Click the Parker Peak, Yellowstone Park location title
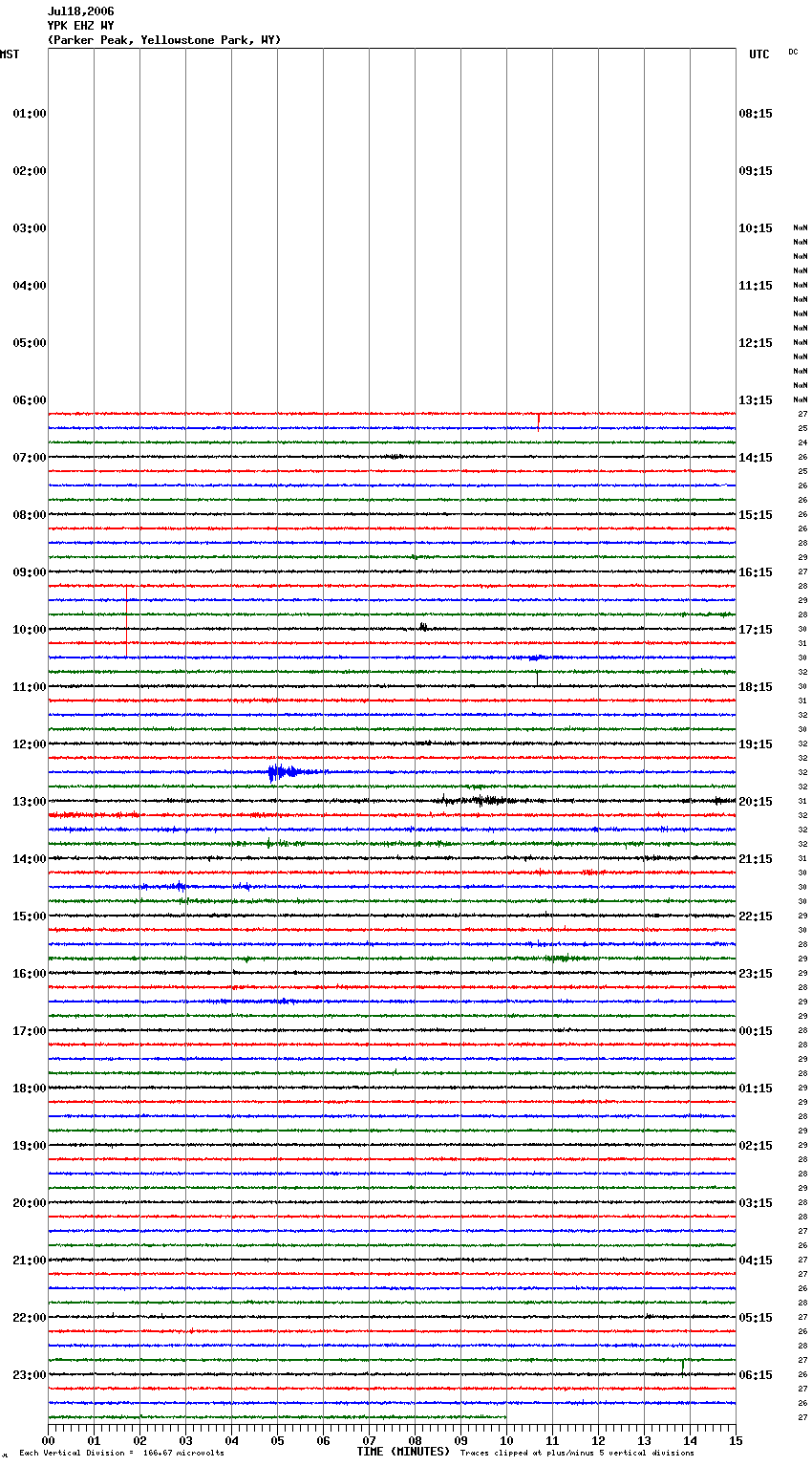Image resolution: width=812 pixels, height=1466 pixels. click(x=164, y=40)
